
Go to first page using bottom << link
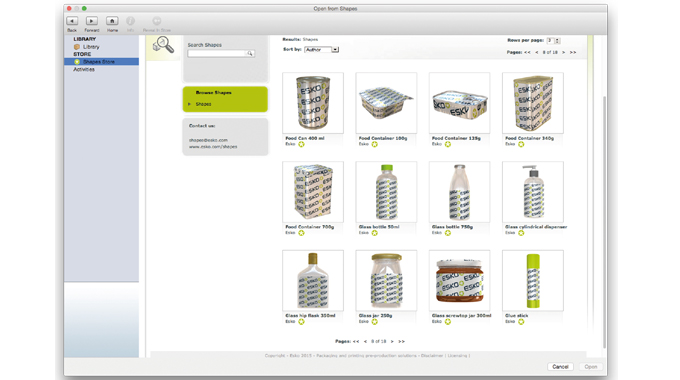[x=356, y=341]
